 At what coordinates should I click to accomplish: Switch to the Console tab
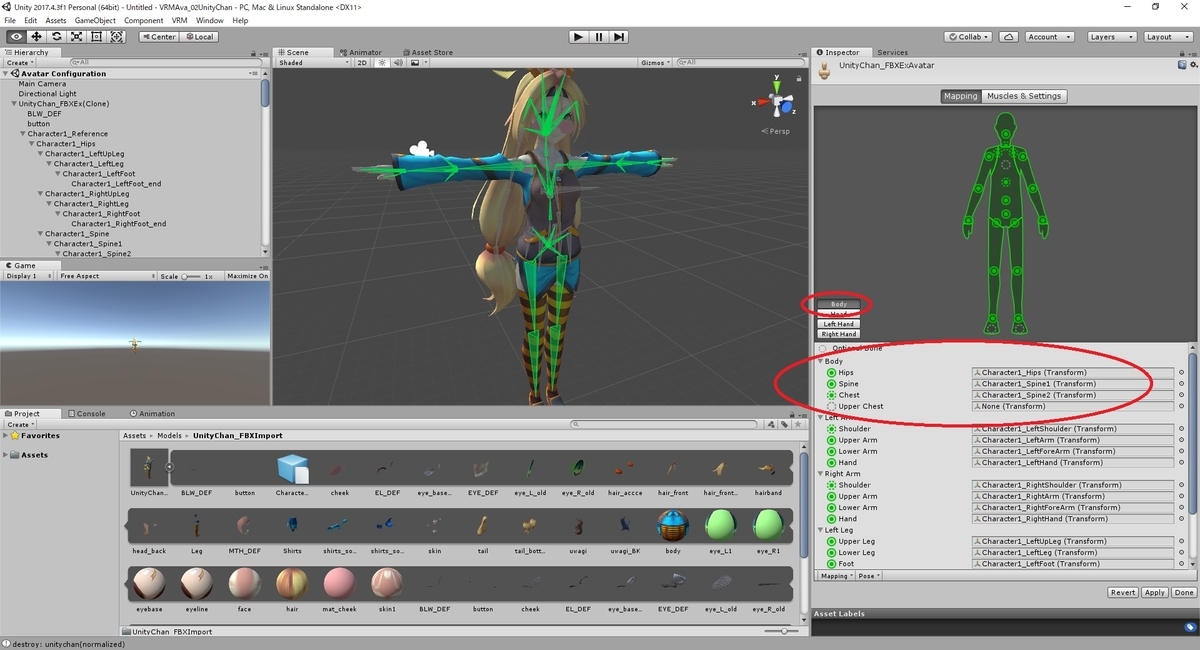click(x=87, y=413)
